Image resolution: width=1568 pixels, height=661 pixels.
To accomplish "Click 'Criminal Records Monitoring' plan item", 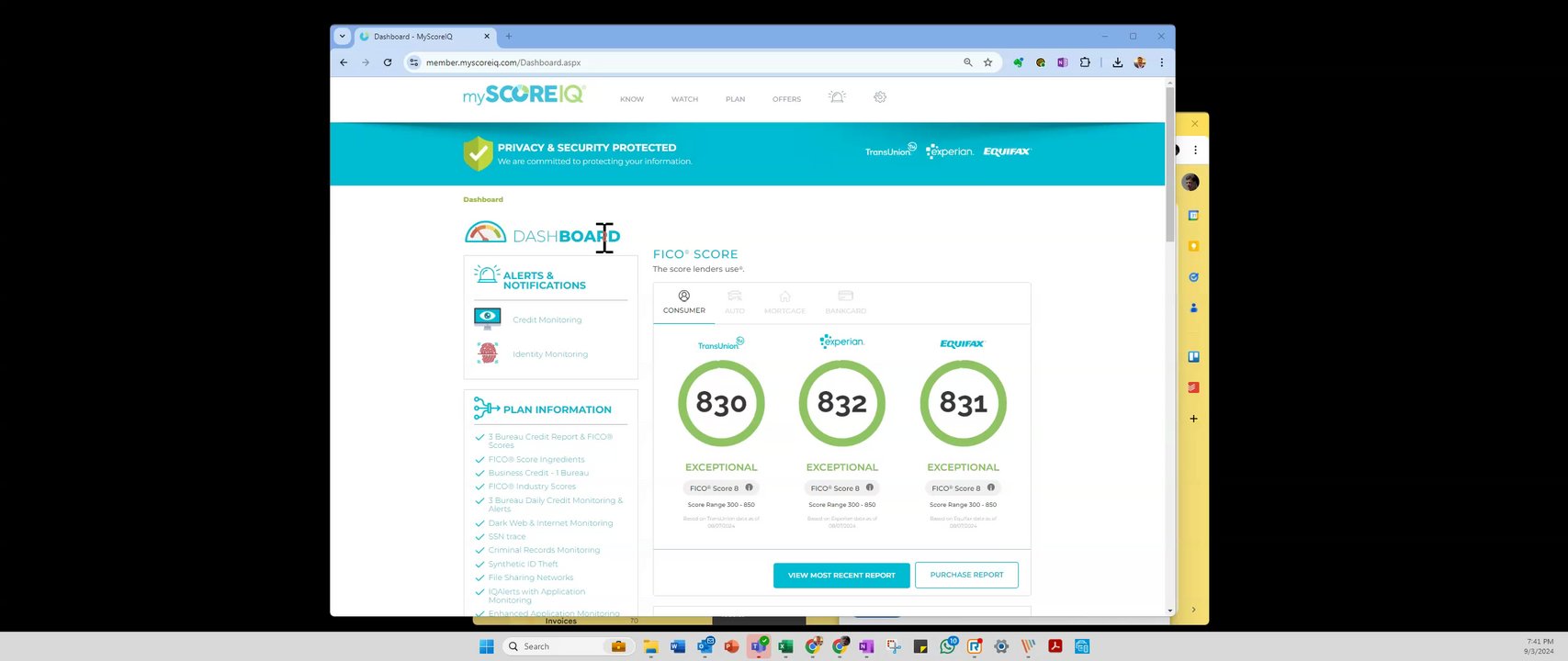I will click(x=544, y=550).
